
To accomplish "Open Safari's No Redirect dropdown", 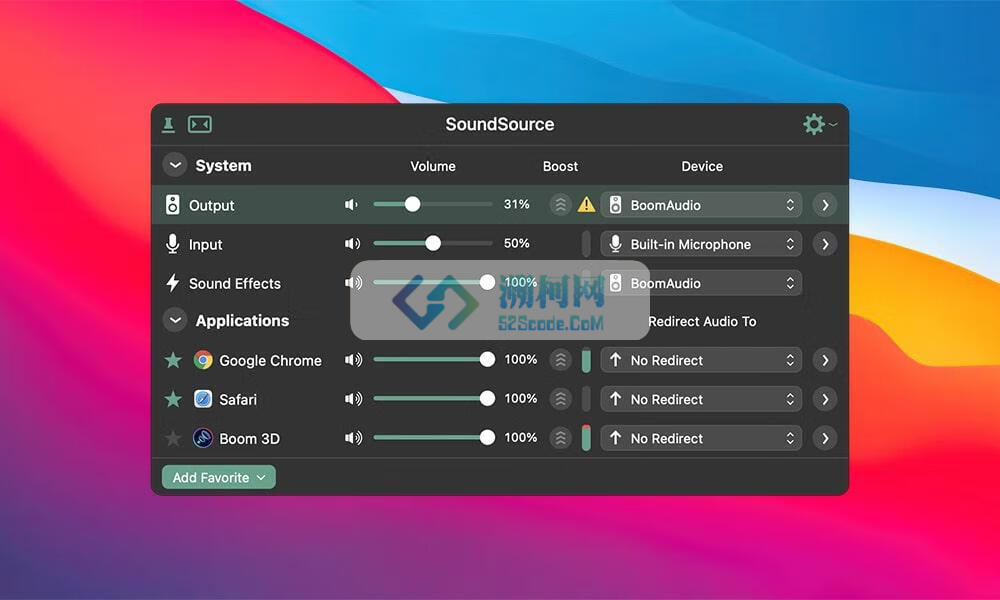I will [x=701, y=399].
